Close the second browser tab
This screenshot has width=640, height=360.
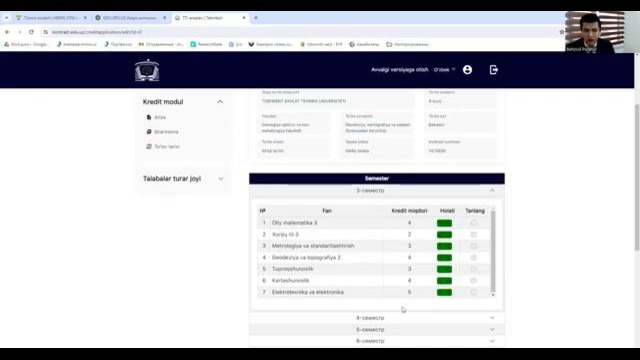(164, 18)
